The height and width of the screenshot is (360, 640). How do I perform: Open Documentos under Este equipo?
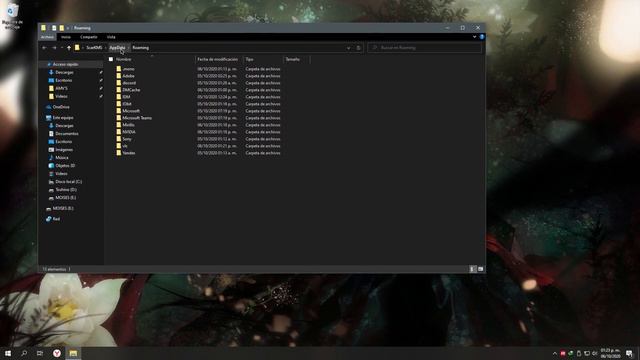(67, 133)
